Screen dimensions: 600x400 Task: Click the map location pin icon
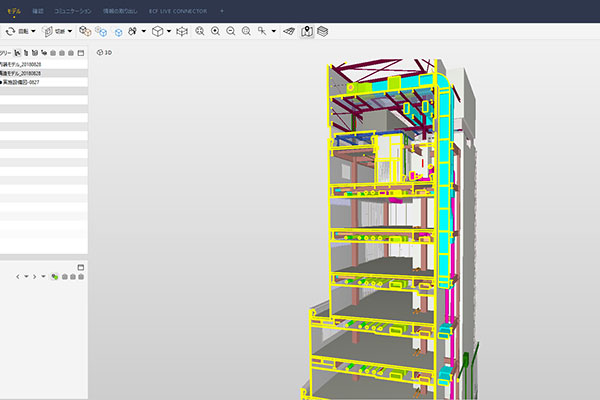[x=306, y=31]
